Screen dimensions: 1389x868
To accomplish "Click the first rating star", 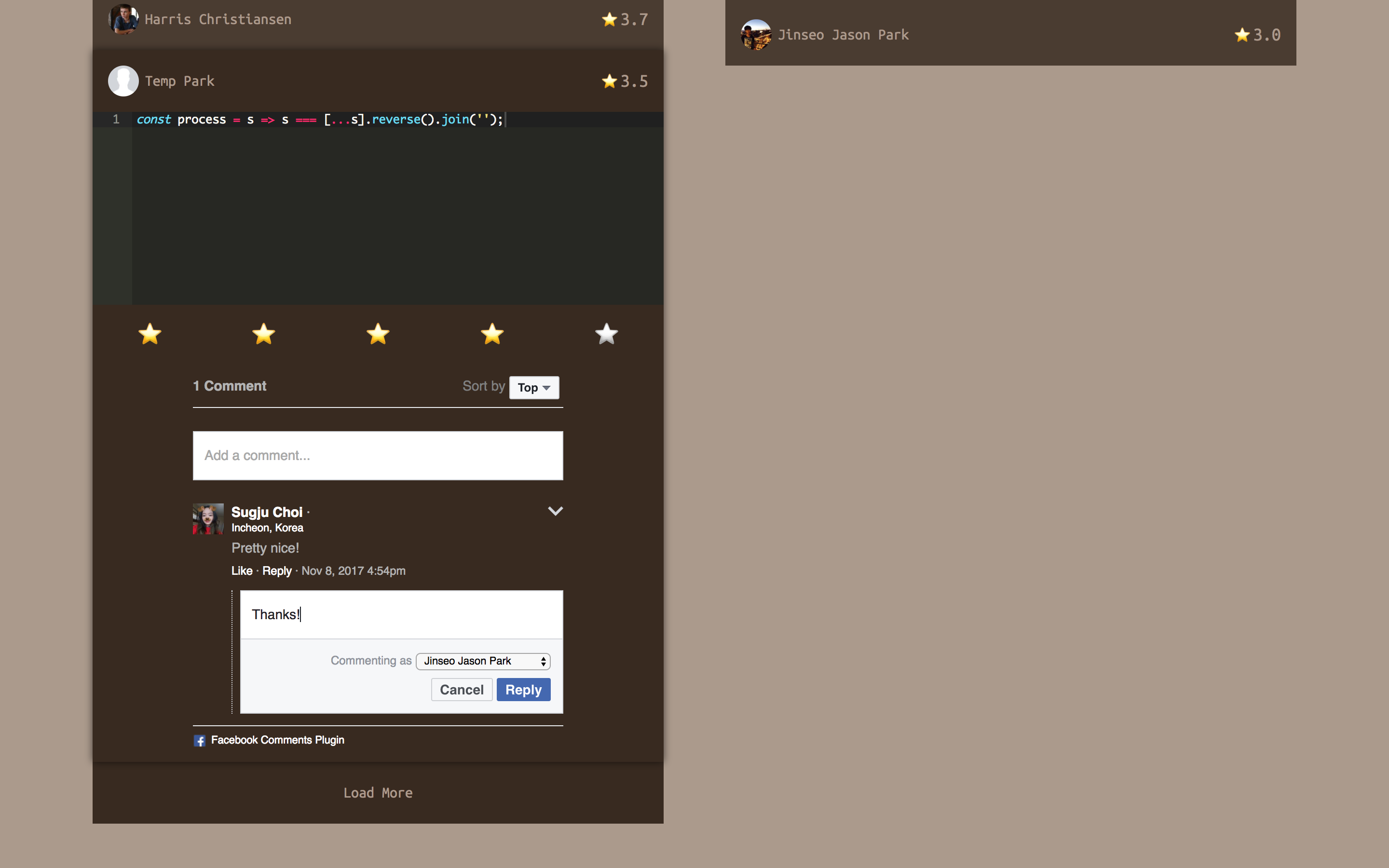I will tap(150, 334).
